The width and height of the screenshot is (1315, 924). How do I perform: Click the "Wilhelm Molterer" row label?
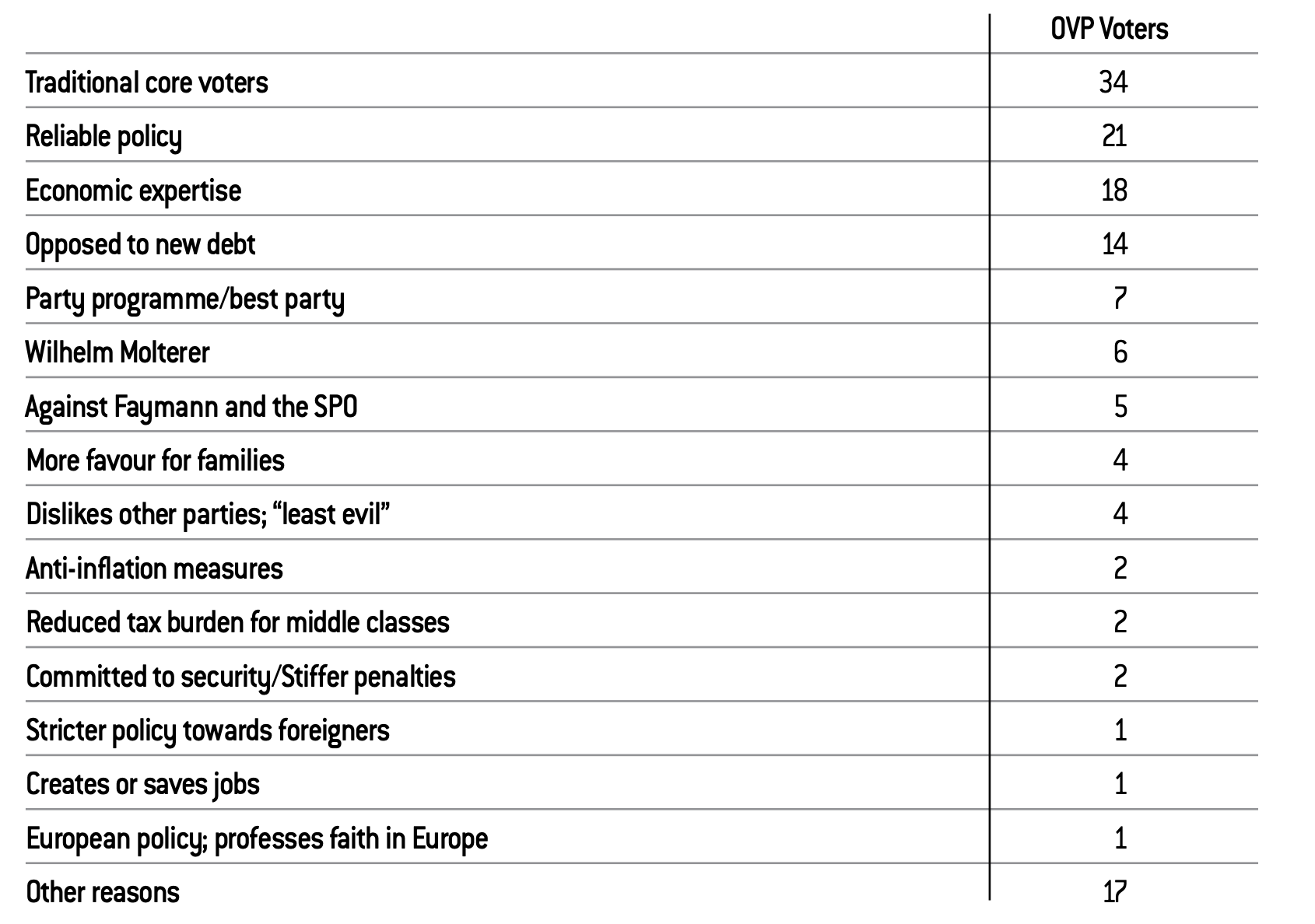tap(117, 353)
